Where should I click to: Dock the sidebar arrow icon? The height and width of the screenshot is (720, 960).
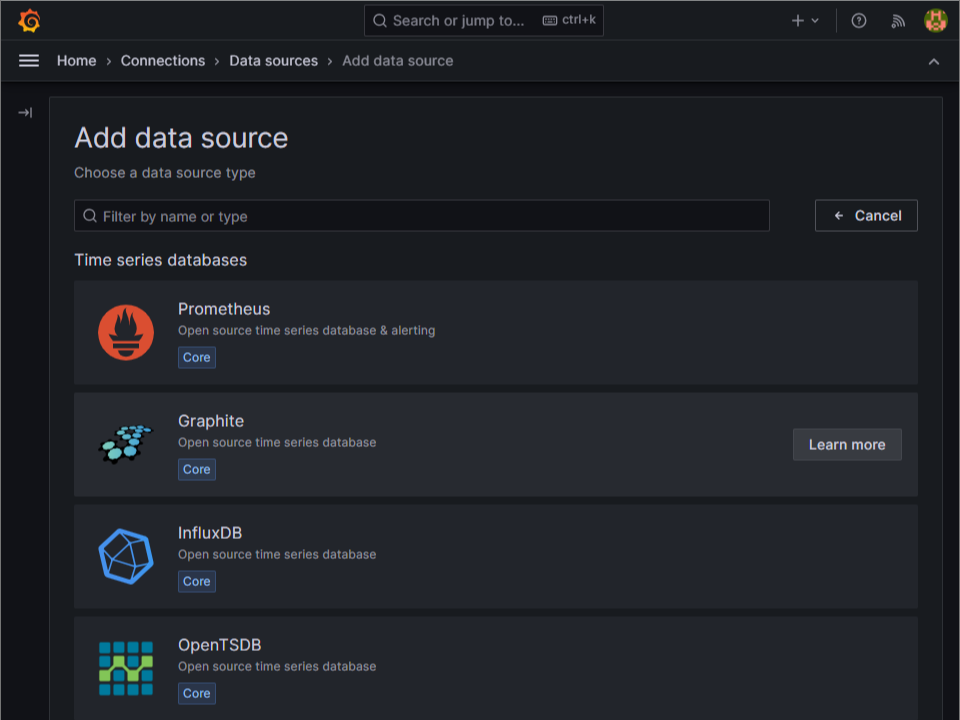[25, 113]
